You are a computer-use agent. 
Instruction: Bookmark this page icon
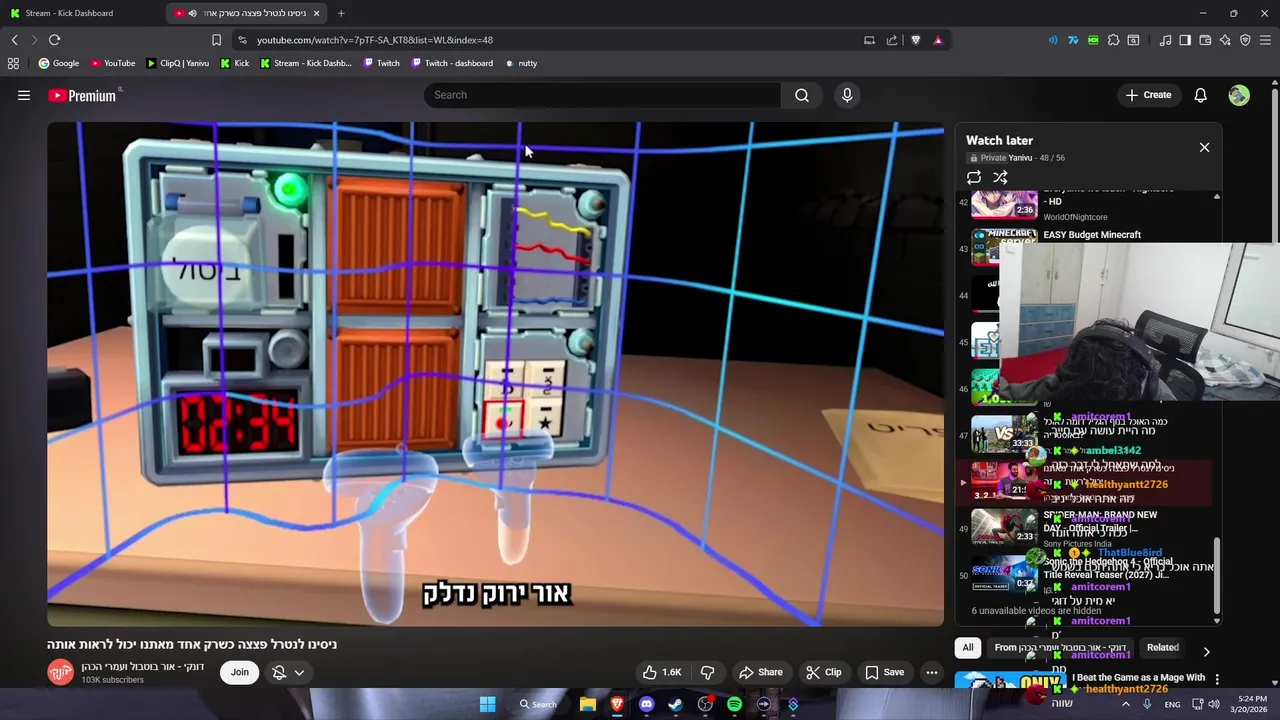pos(216,40)
